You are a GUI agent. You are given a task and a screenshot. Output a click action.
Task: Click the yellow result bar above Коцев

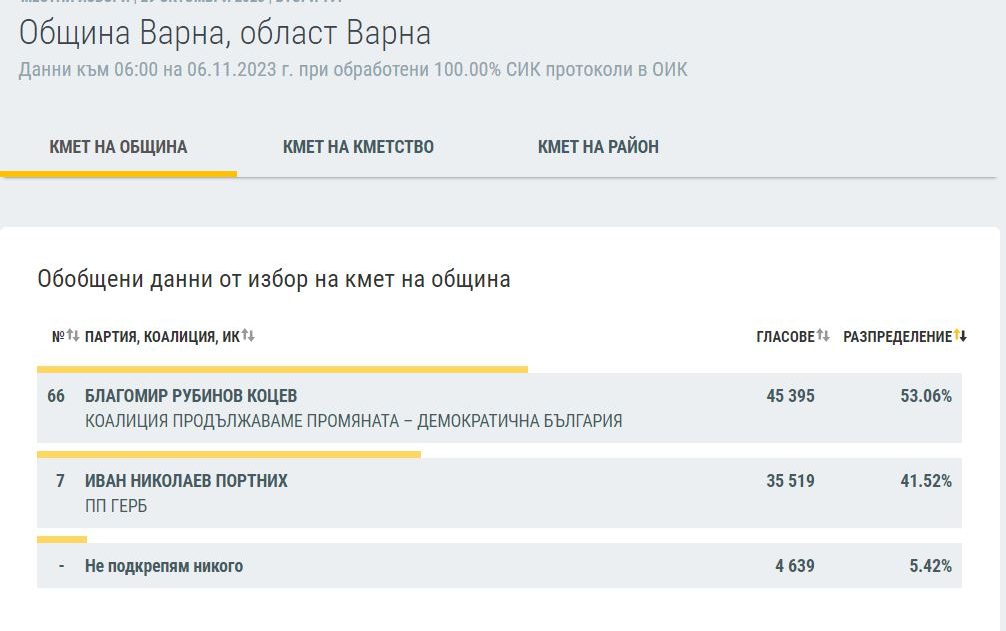[282, 369]
